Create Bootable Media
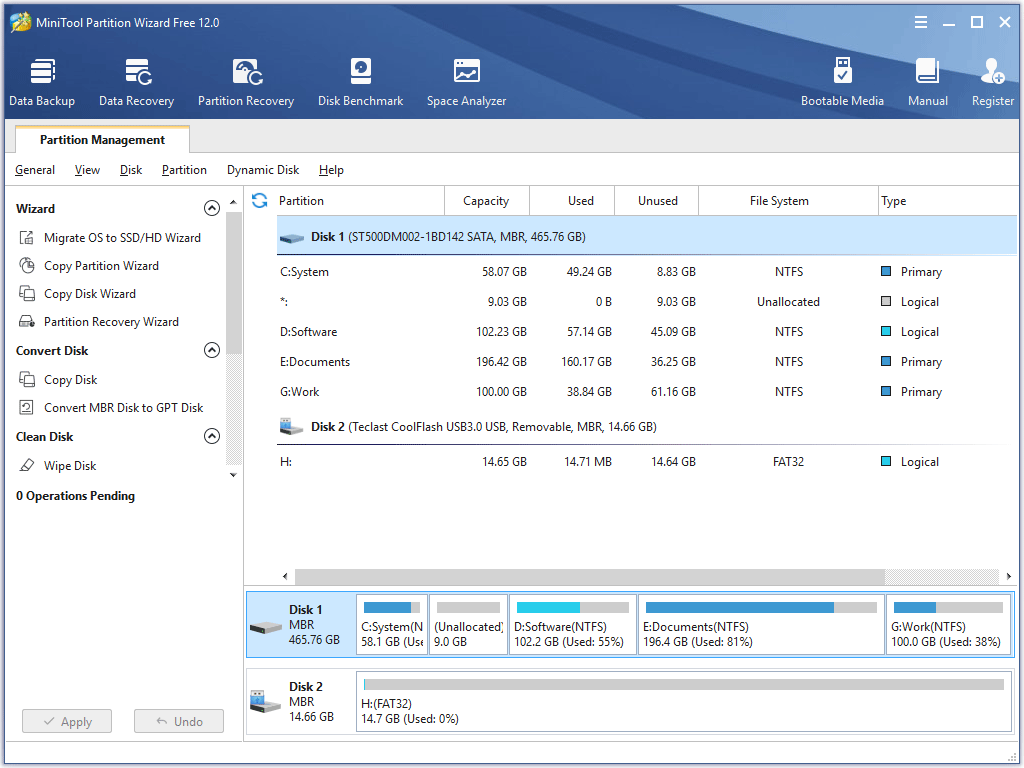 coord(842,82)
